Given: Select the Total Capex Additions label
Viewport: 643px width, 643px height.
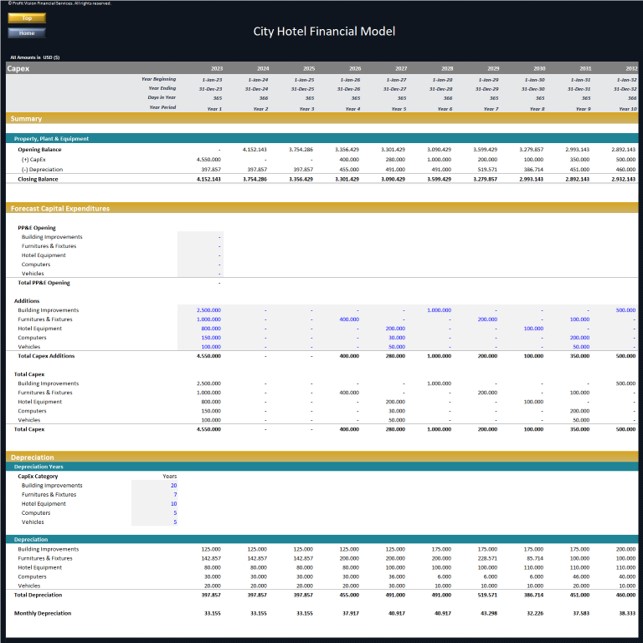Looking at the screenshot, I should click(46, 356).
